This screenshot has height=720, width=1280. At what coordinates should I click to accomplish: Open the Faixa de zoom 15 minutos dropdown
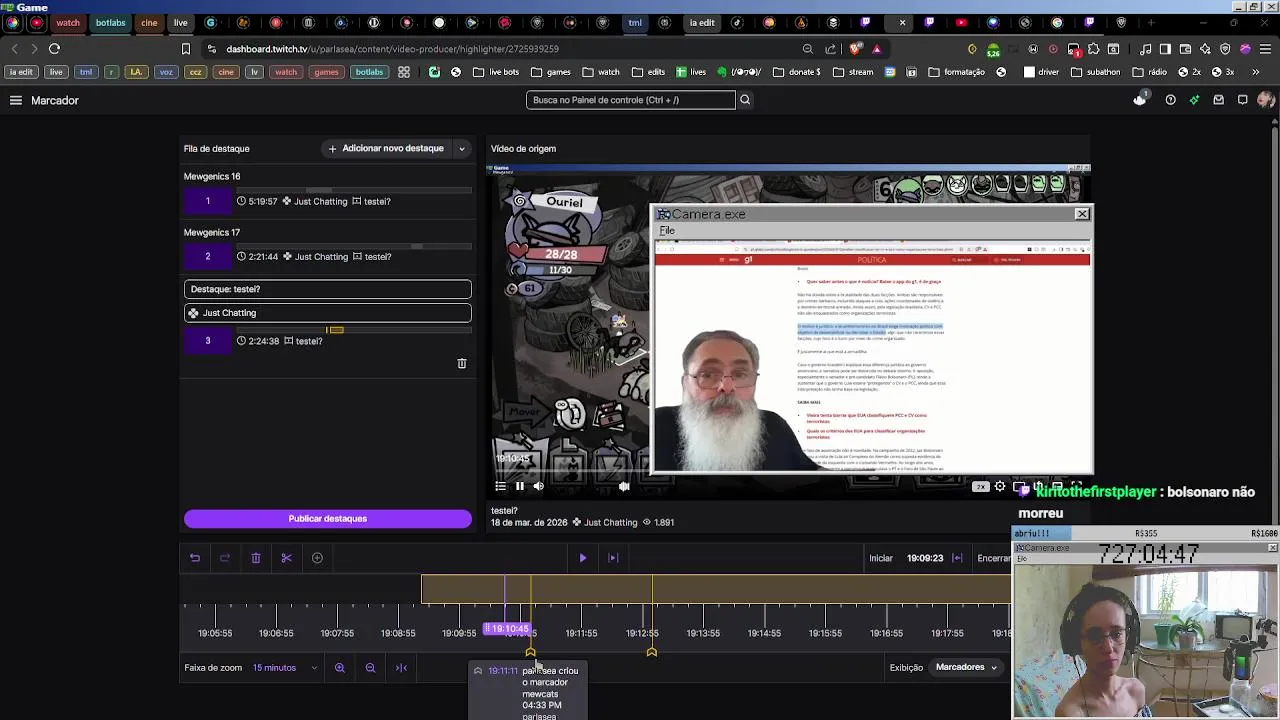point(285,668)
